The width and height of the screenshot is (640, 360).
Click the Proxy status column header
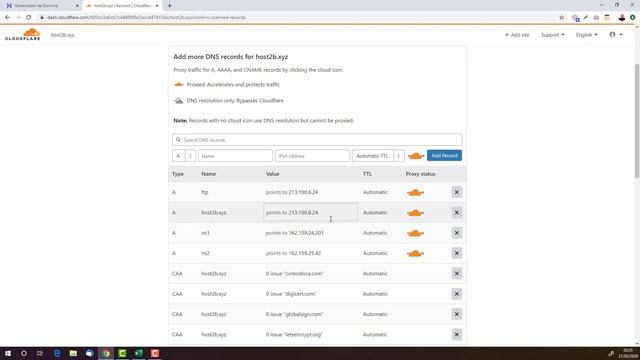click(x=420, y=174)
